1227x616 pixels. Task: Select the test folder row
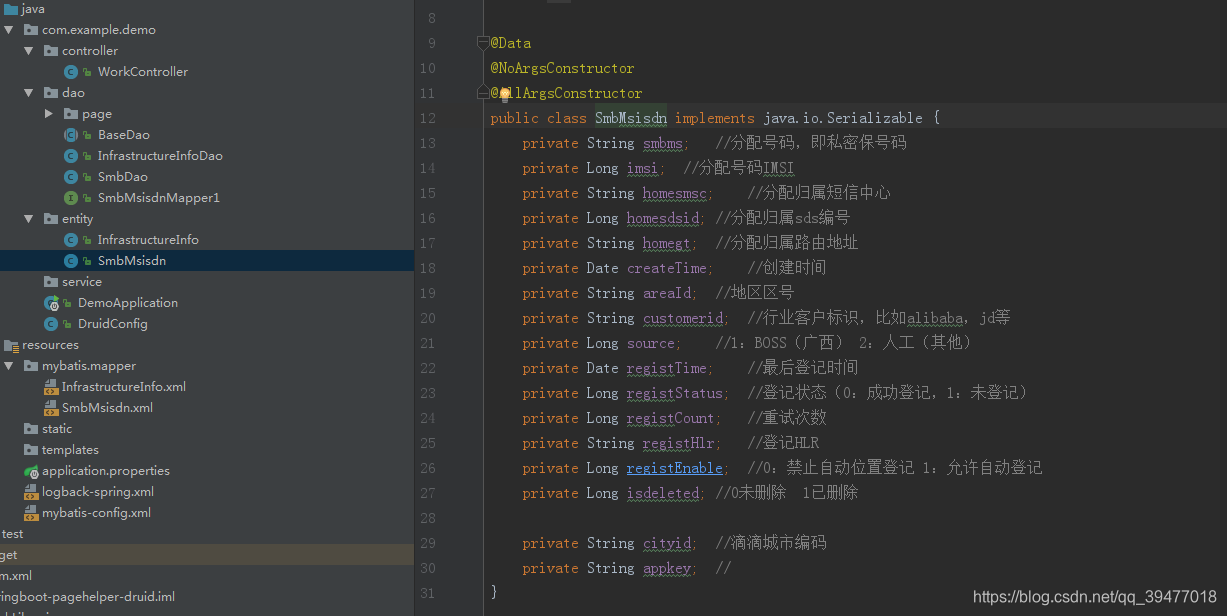point(206,534)
